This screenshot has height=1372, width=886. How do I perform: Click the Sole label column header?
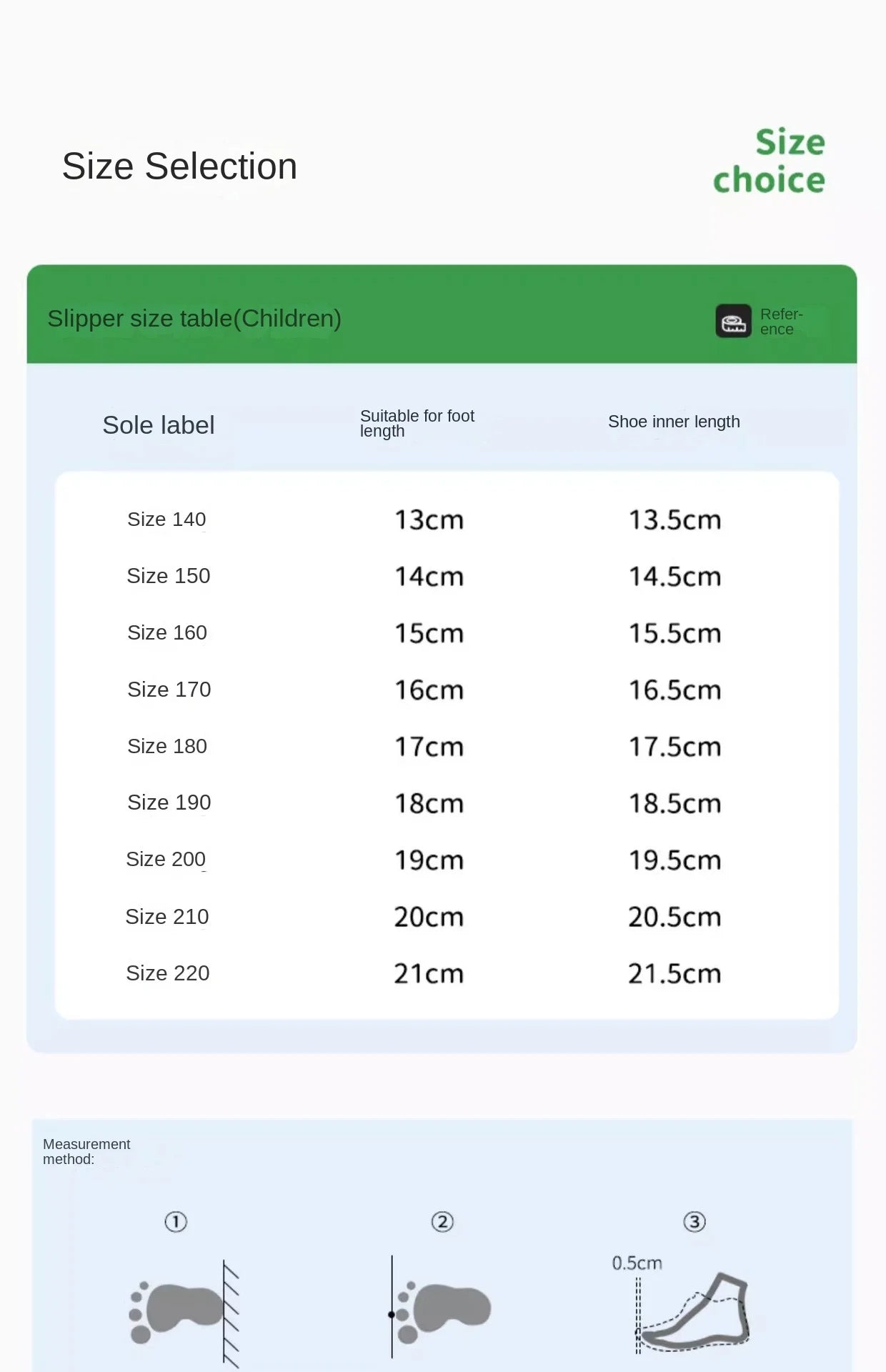(x=159, y=425)
